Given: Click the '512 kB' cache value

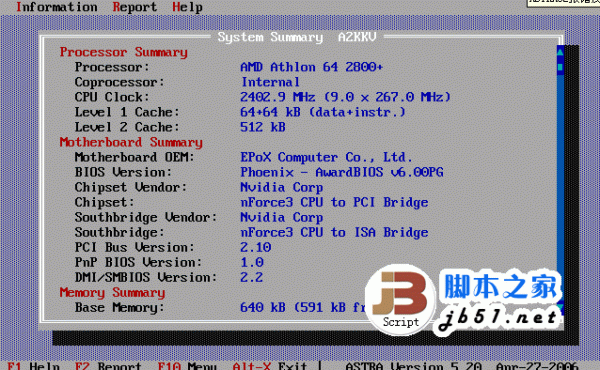Looking at the screenshot, I should tap(263, 127).
